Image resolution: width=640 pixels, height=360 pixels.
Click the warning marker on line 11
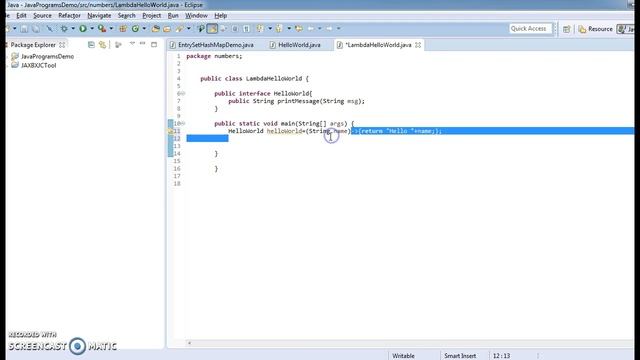(171, 131)
